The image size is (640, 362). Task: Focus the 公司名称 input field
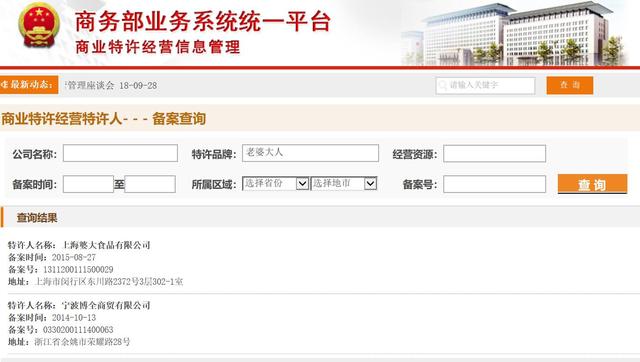pos(120,153)
